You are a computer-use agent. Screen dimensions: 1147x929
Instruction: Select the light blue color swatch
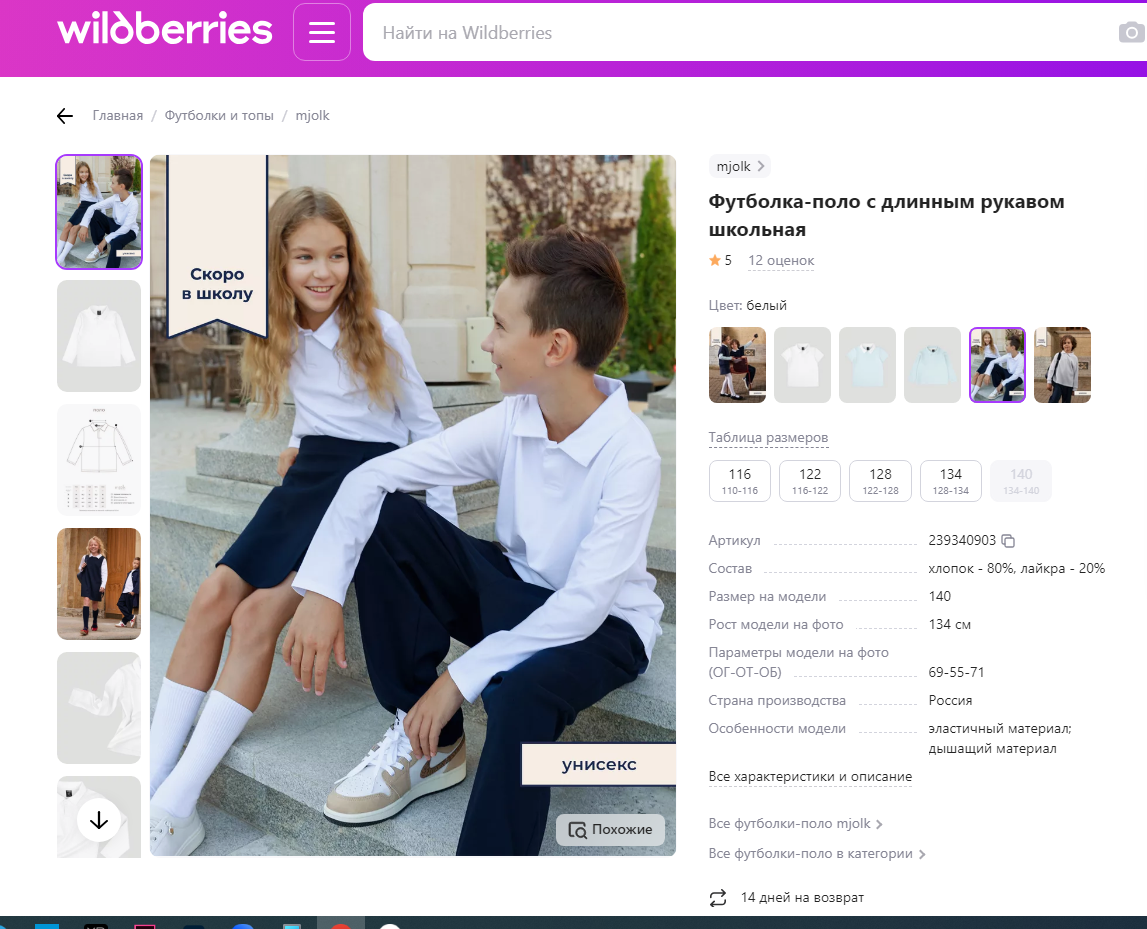(867, 365)
